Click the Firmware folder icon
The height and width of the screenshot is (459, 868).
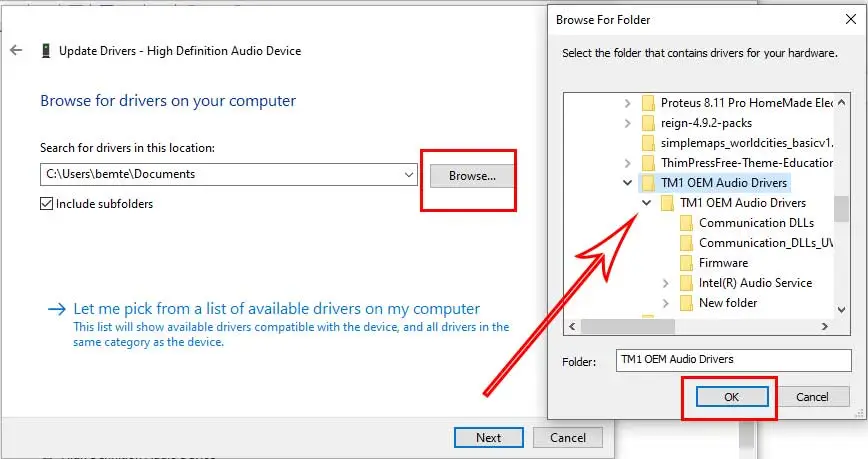pos(686,263)
